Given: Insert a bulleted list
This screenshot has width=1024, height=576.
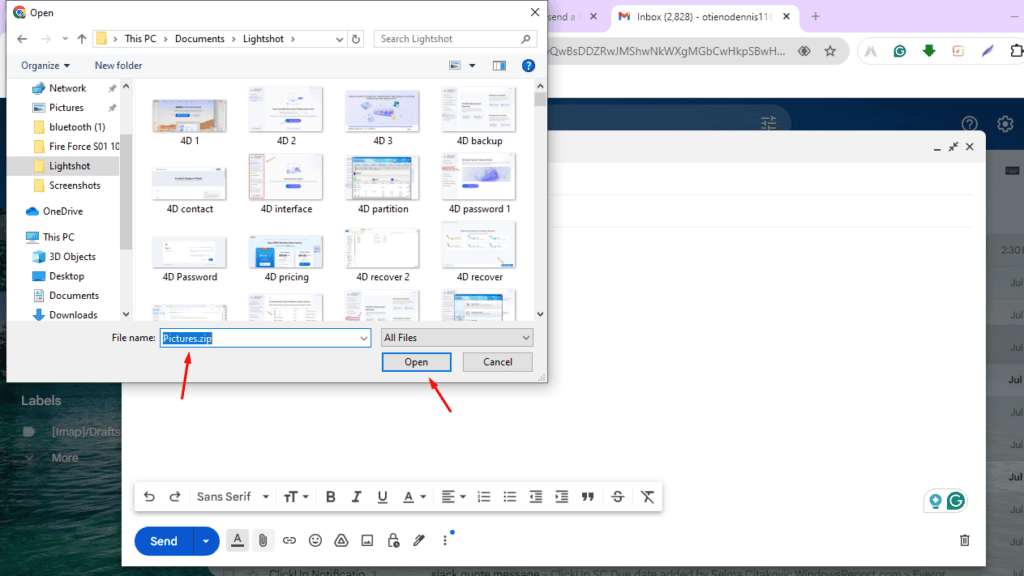Looking at the screenshot, I should (509, 497).
